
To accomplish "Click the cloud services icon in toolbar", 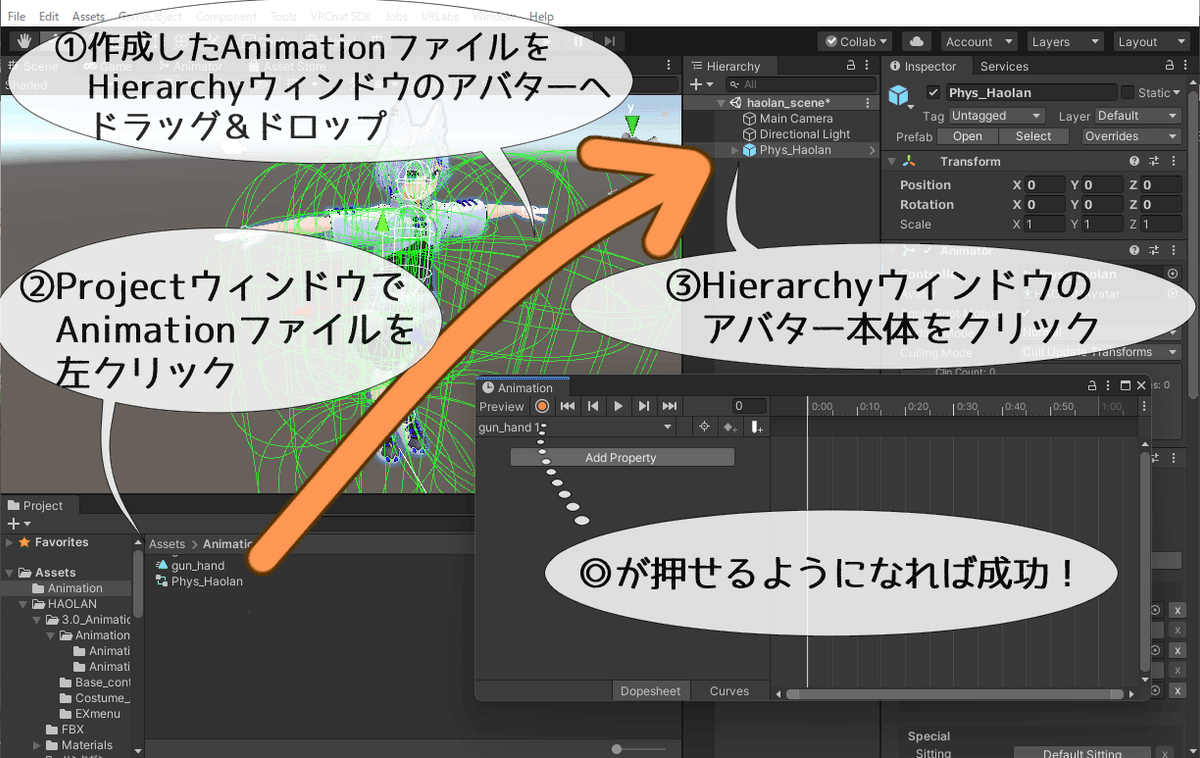I will point(916,41).
